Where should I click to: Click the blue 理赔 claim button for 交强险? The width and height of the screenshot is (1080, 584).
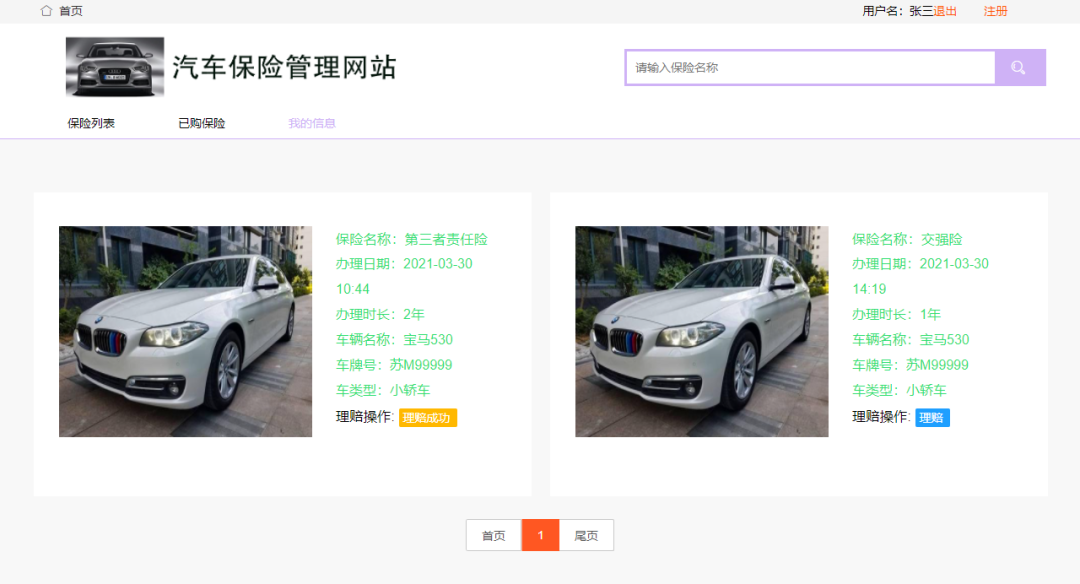pos(932,417)
